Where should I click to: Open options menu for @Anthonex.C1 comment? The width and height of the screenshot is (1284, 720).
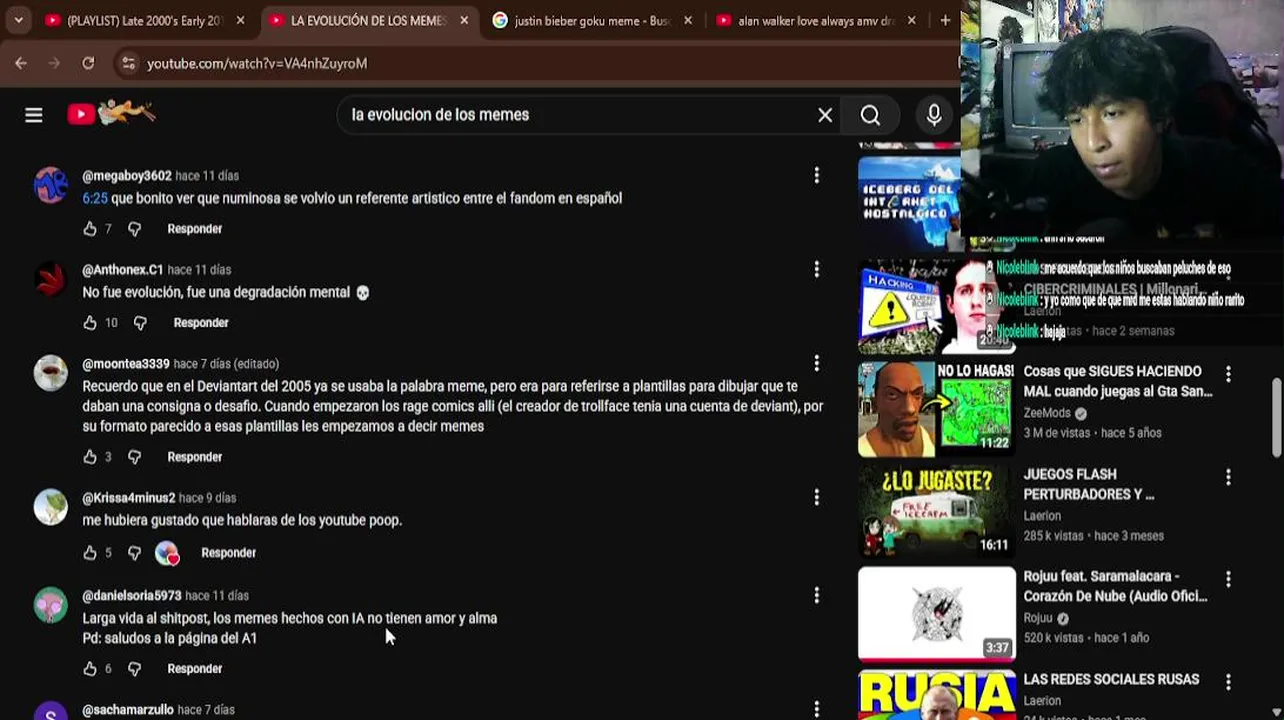point(816,269)
